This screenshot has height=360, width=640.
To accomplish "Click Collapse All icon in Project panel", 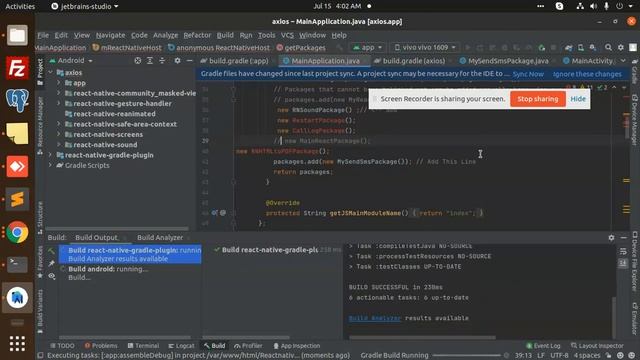I will (x=162, y=60).
